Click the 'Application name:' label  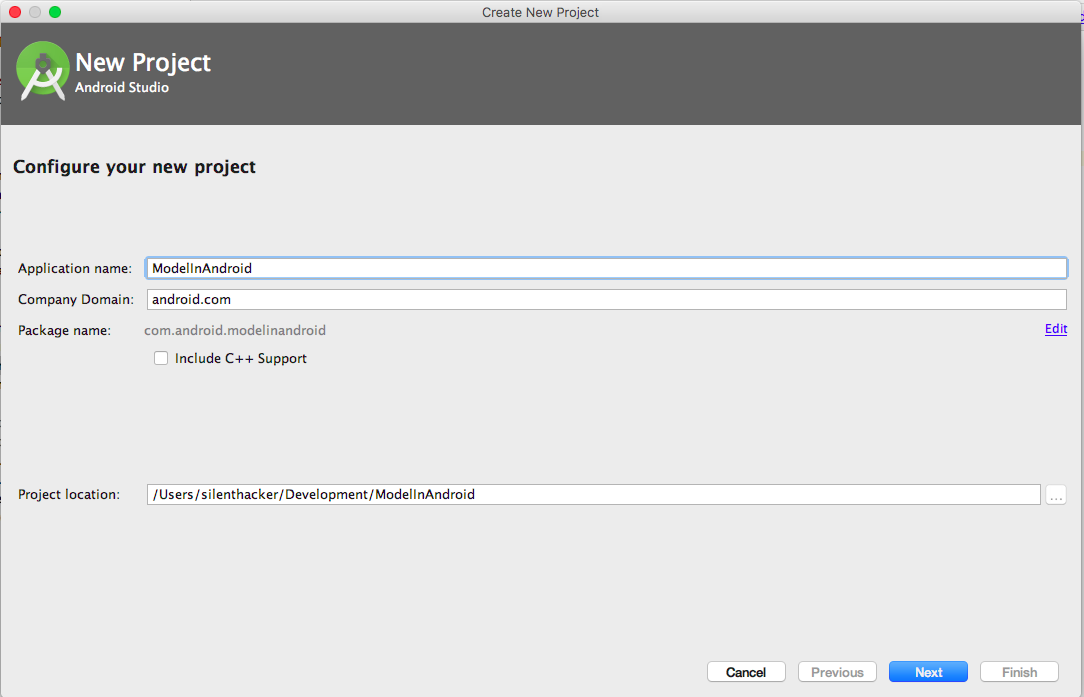click(x=74, y=269)
